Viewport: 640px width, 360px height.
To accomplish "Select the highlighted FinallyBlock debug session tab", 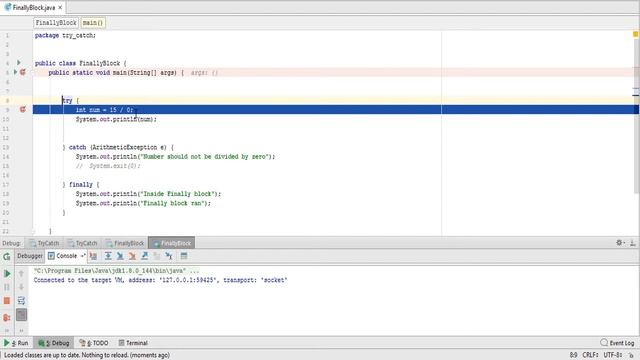I will (x=172, y=243).
